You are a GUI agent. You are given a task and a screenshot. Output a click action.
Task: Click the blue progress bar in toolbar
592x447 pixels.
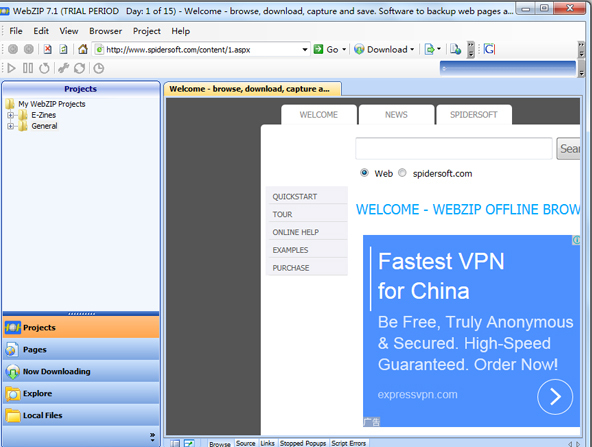tap(508, 68)
